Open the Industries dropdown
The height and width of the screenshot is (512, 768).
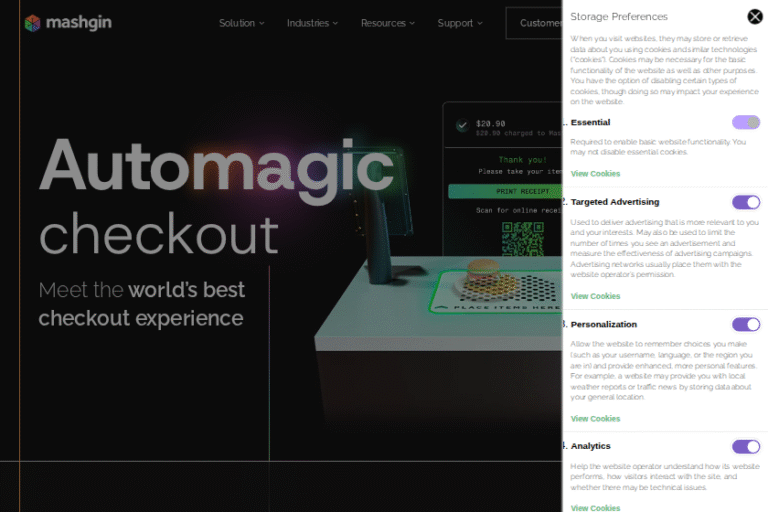coord(312,23)
